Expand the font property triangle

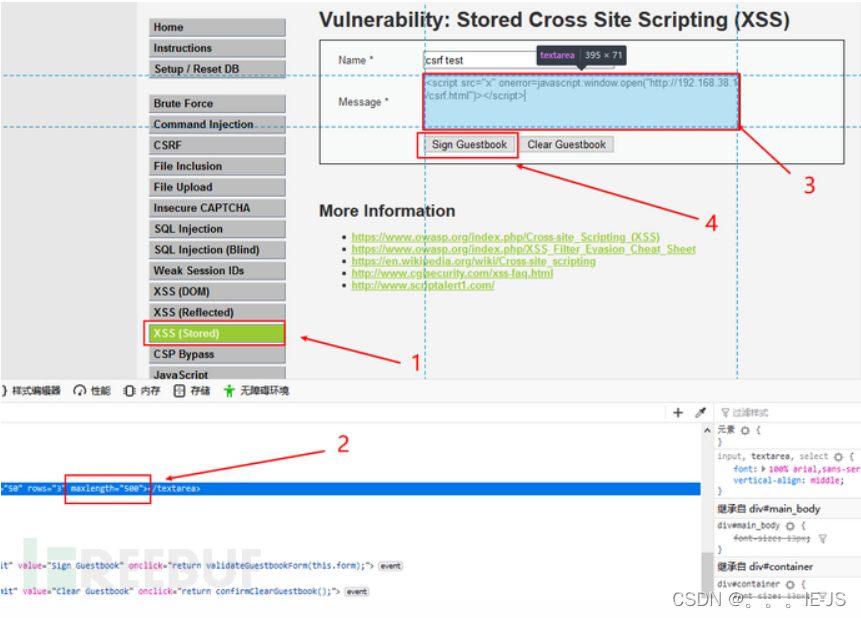click(x=763, y=469)
